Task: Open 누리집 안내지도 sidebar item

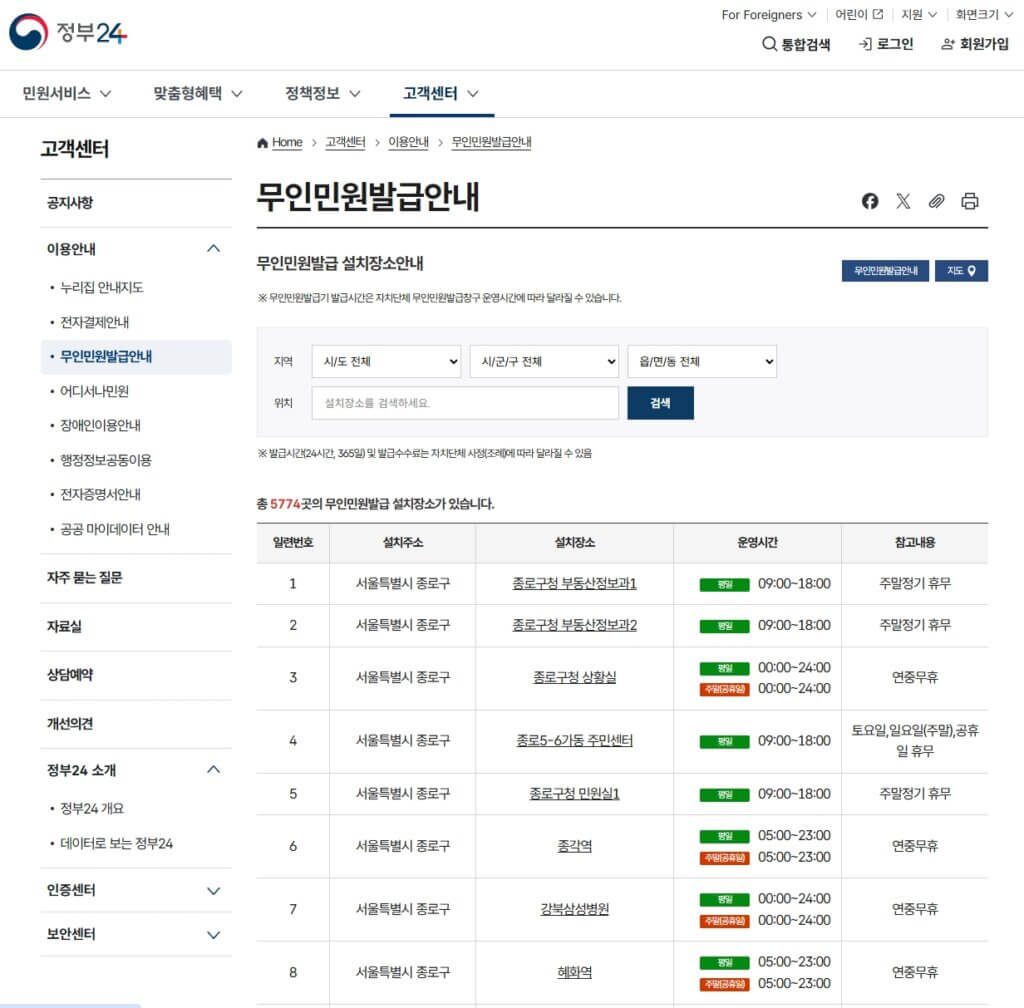Action: coord(101,287)
